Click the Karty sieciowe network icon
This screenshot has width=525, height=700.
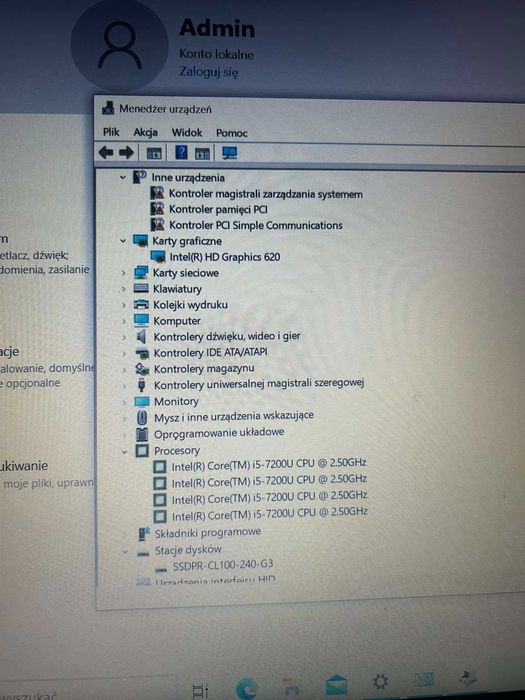click(141, 272)
